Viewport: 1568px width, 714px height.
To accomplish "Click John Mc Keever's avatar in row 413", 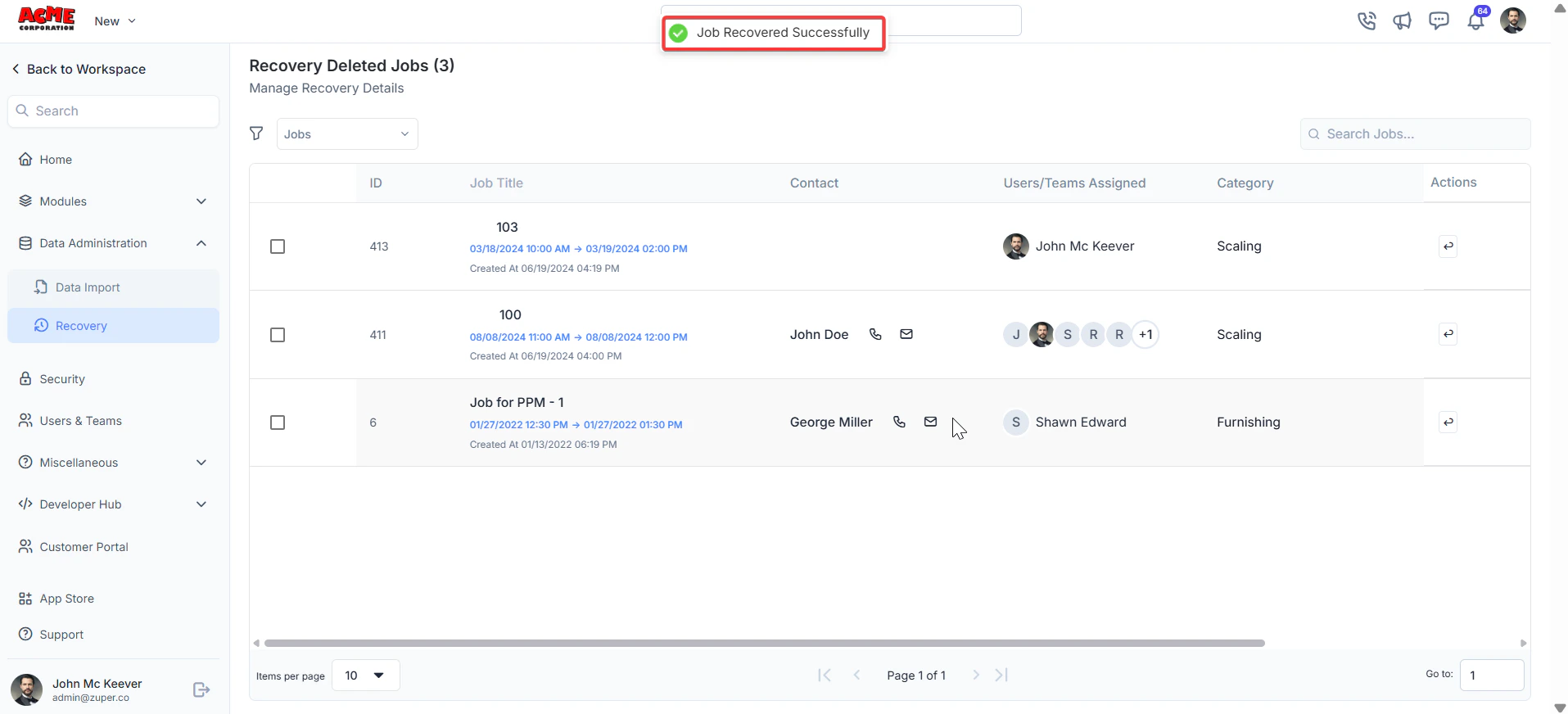I will click(1016, 246).
